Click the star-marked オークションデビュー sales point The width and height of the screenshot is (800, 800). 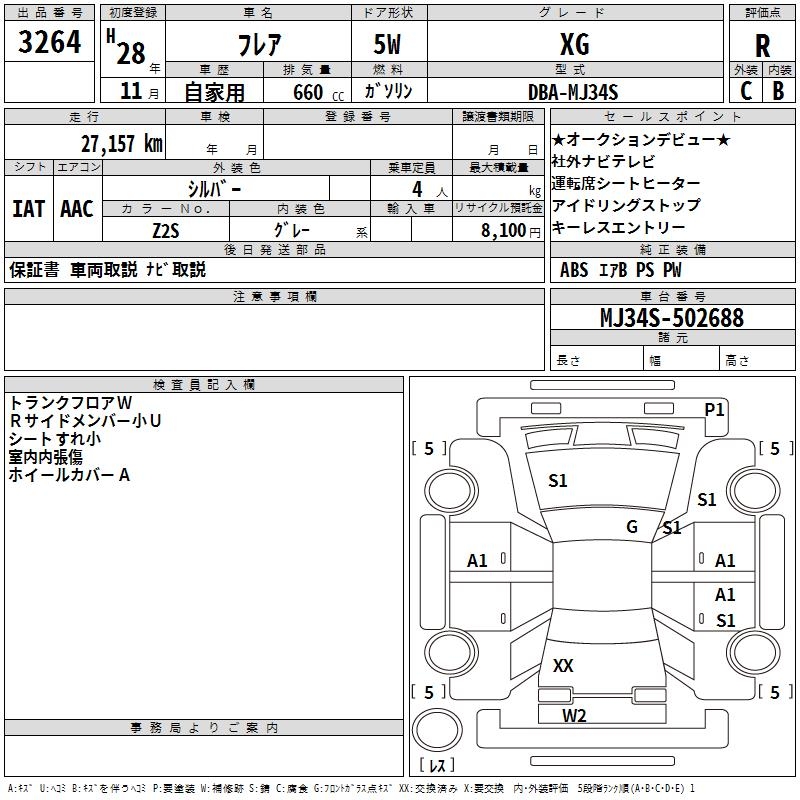641,139
